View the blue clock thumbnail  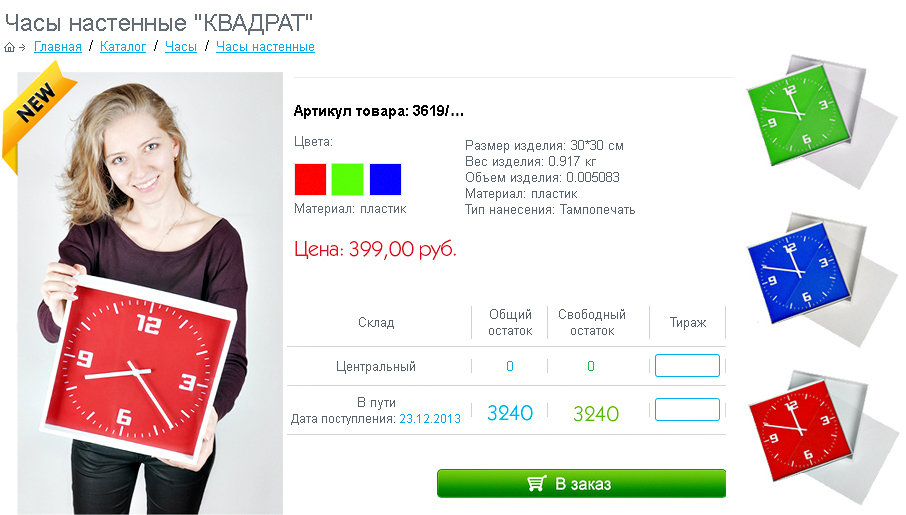820,280
